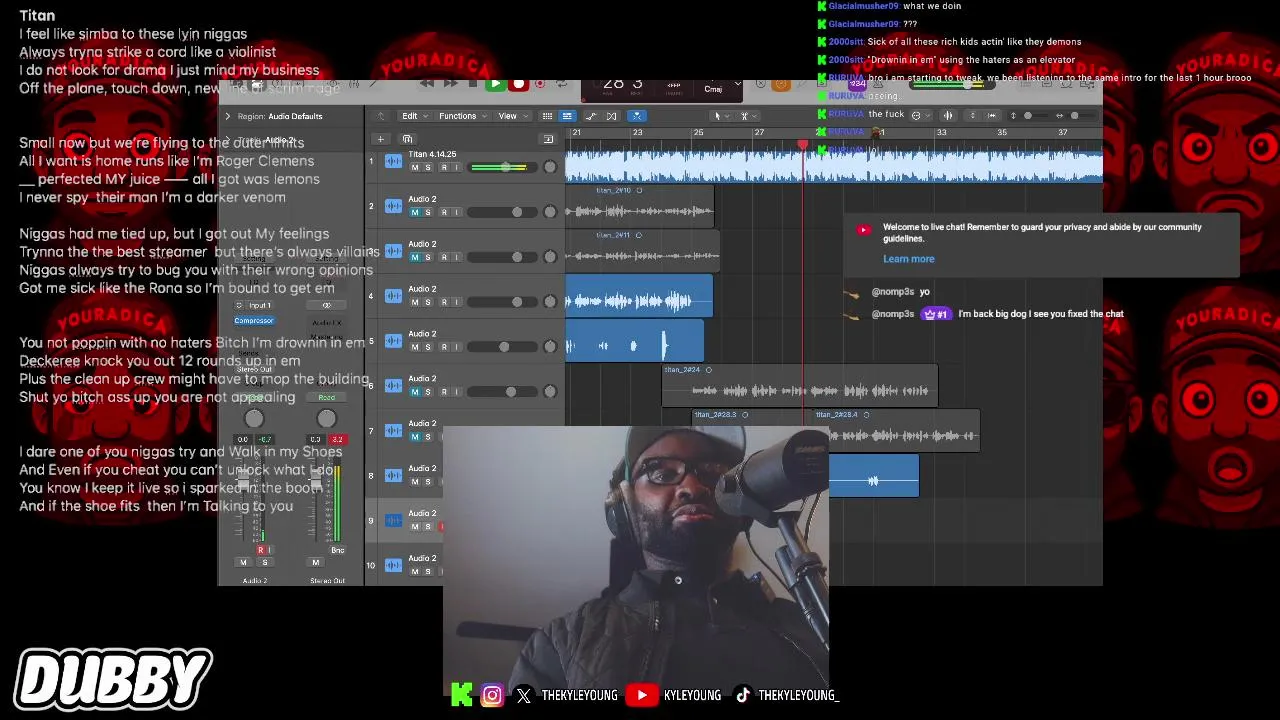
Task: Open the Command-click tool menu
Action: click(x=748, y=116)
